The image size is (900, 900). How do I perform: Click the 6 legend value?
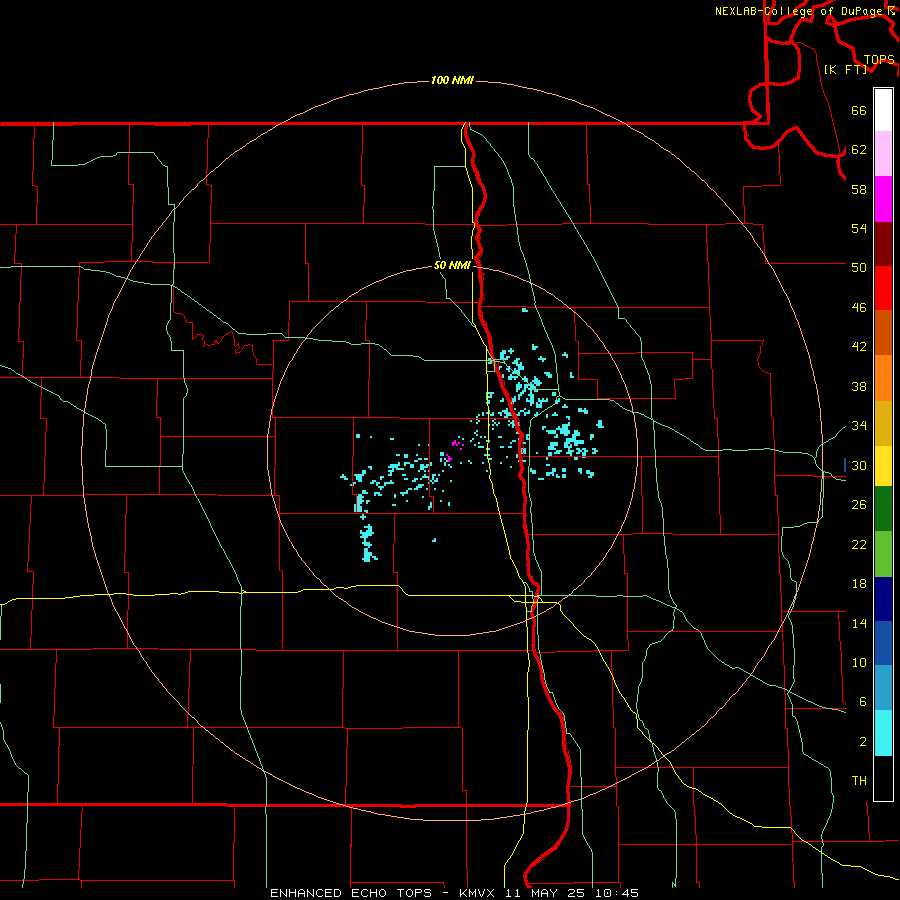(x=863, y=701)
